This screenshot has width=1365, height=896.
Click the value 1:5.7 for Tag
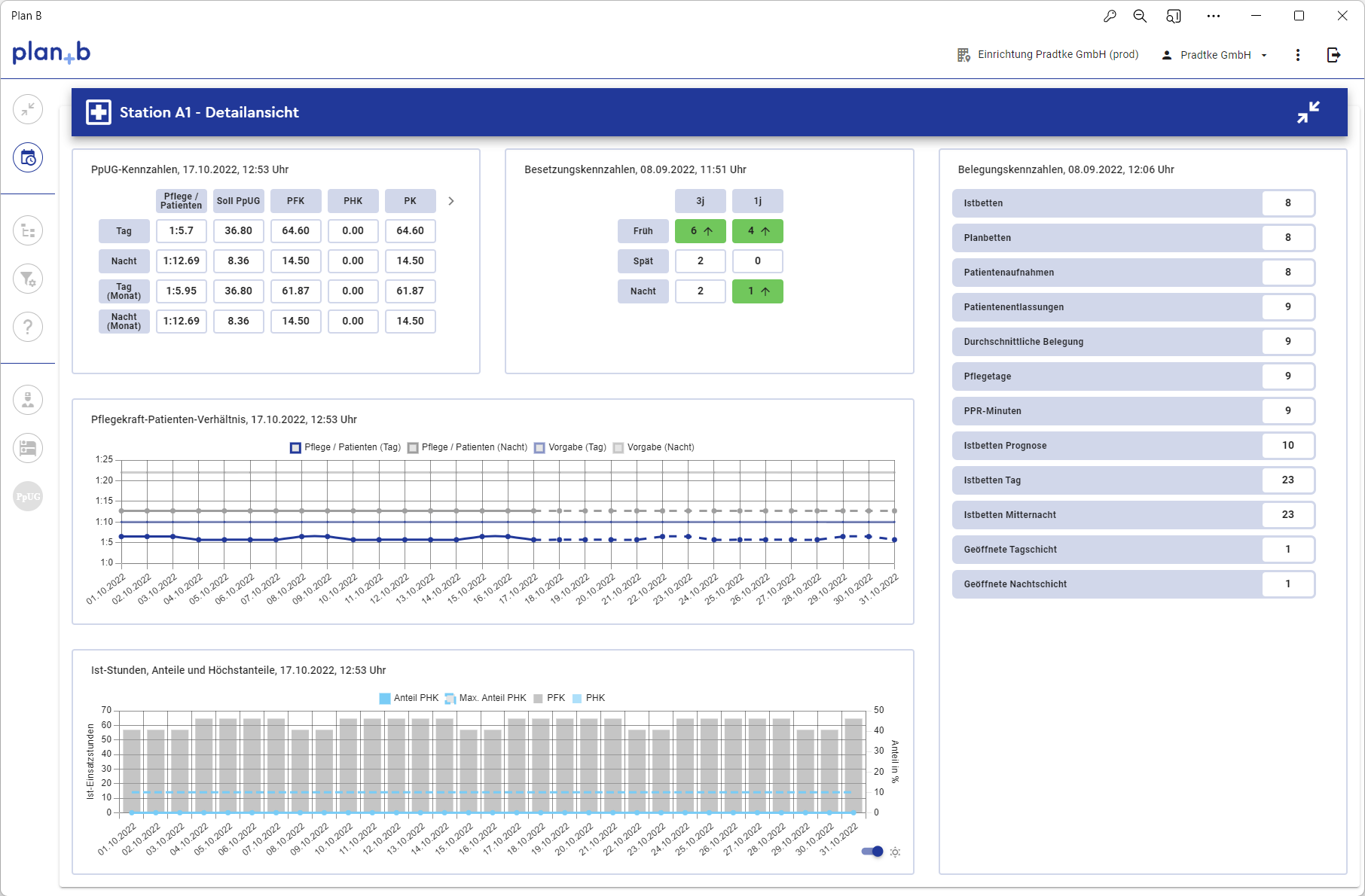pyautogui.click(x=182, y=231)
